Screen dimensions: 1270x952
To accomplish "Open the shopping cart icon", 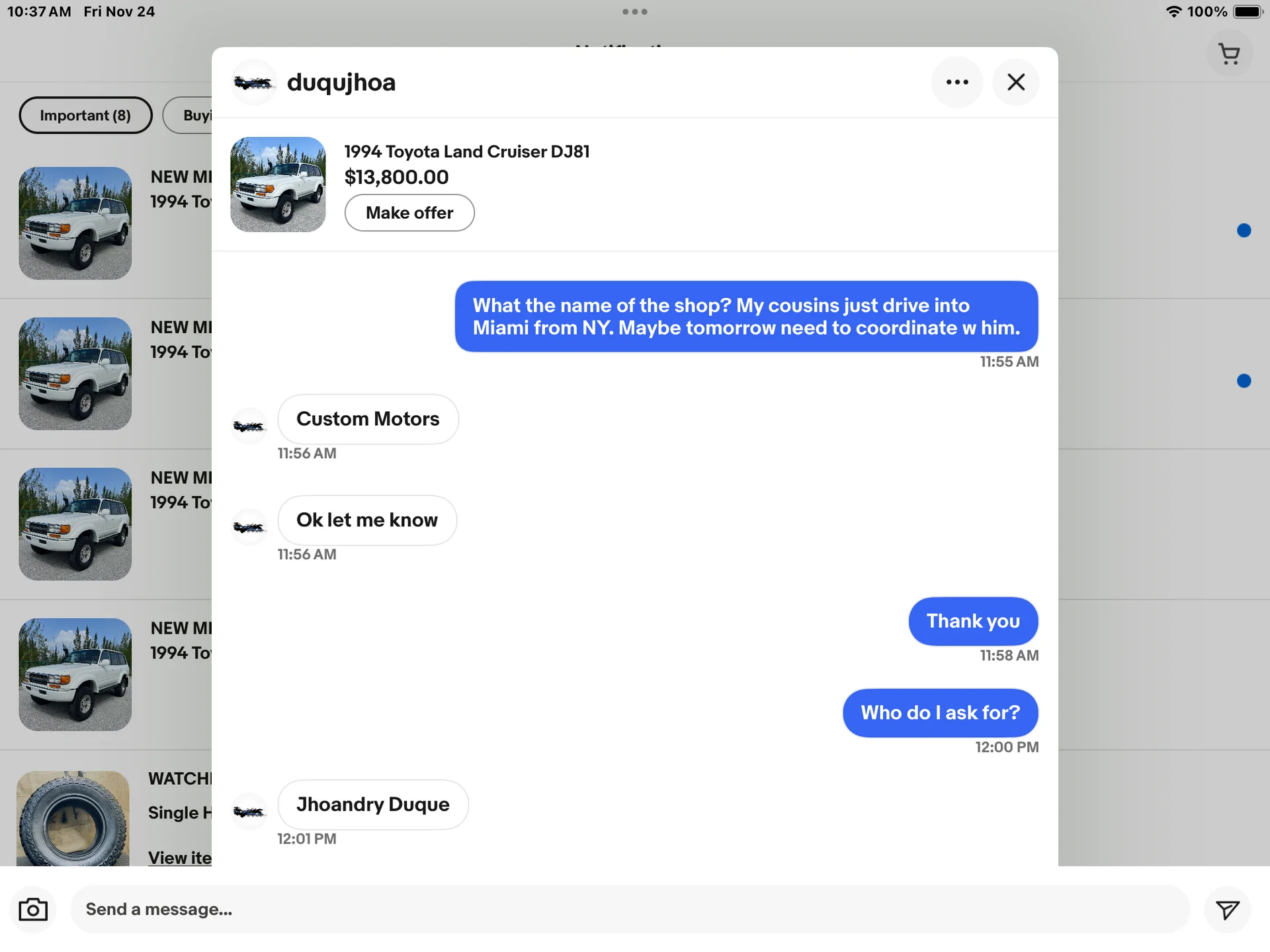I will tap(1229, 54).
